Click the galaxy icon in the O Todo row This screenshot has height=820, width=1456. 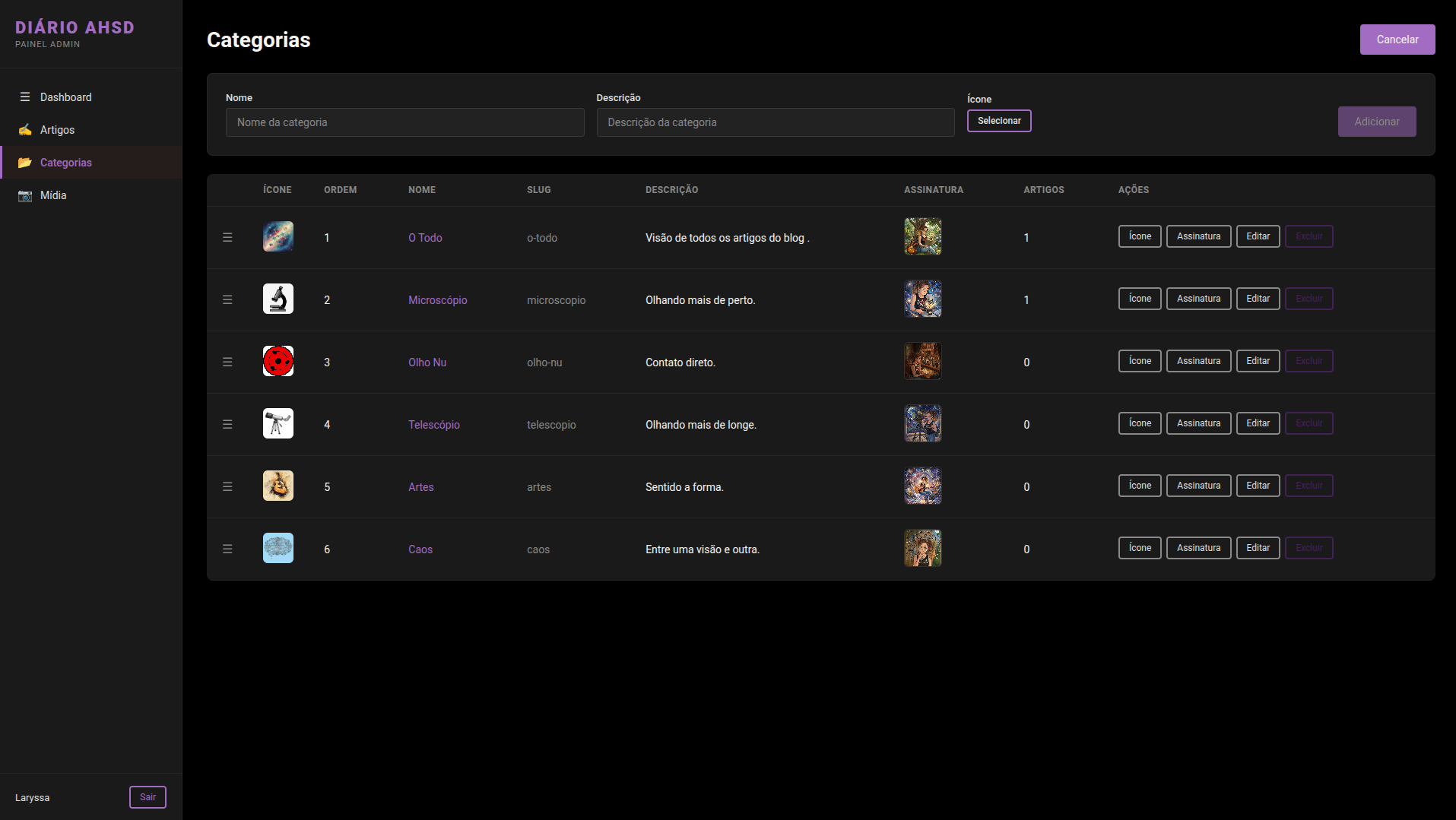point(278,236)
